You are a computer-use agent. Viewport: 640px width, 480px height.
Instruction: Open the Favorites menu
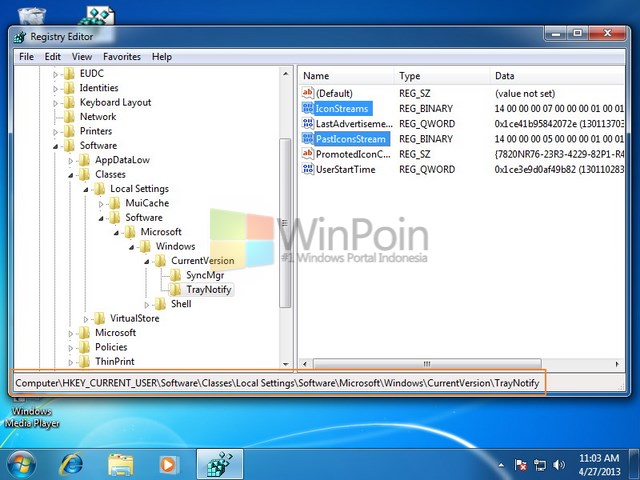(x=122, y=57)
